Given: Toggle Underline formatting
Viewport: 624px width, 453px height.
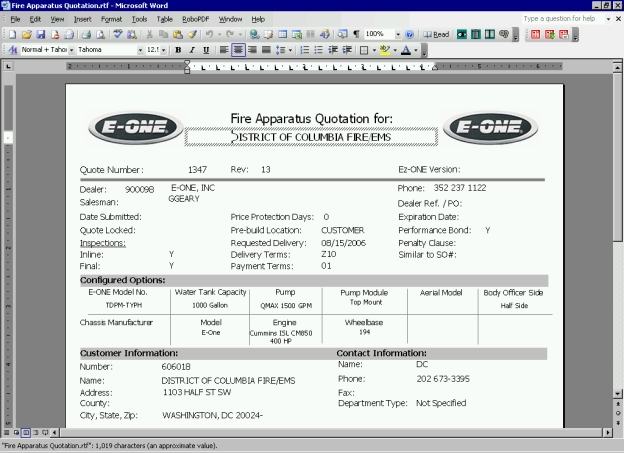Looking at the screenshot, I should pyautogui.click(x=206, y=50).
